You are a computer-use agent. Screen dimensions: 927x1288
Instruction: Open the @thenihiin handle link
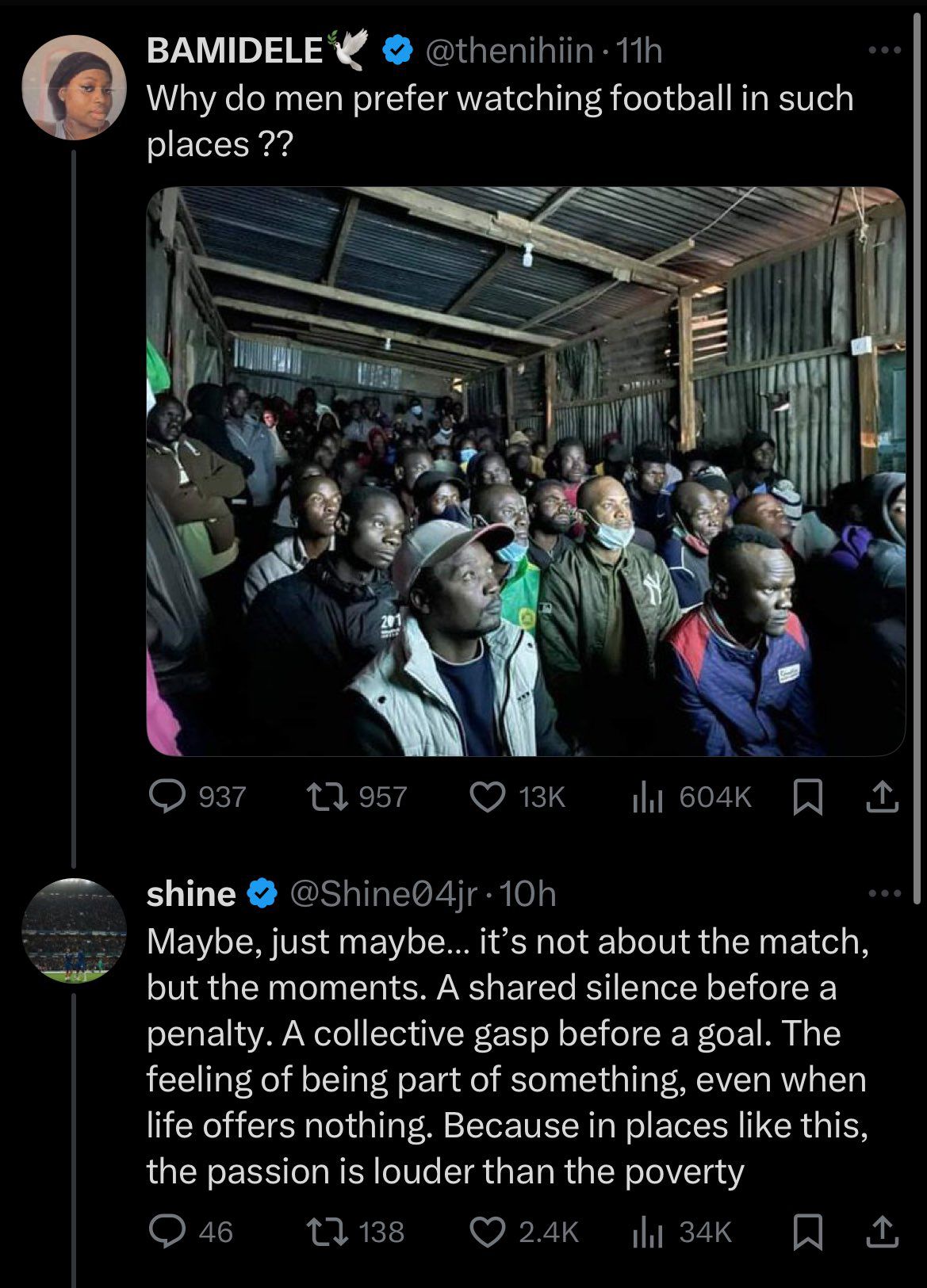coord(510,51)
